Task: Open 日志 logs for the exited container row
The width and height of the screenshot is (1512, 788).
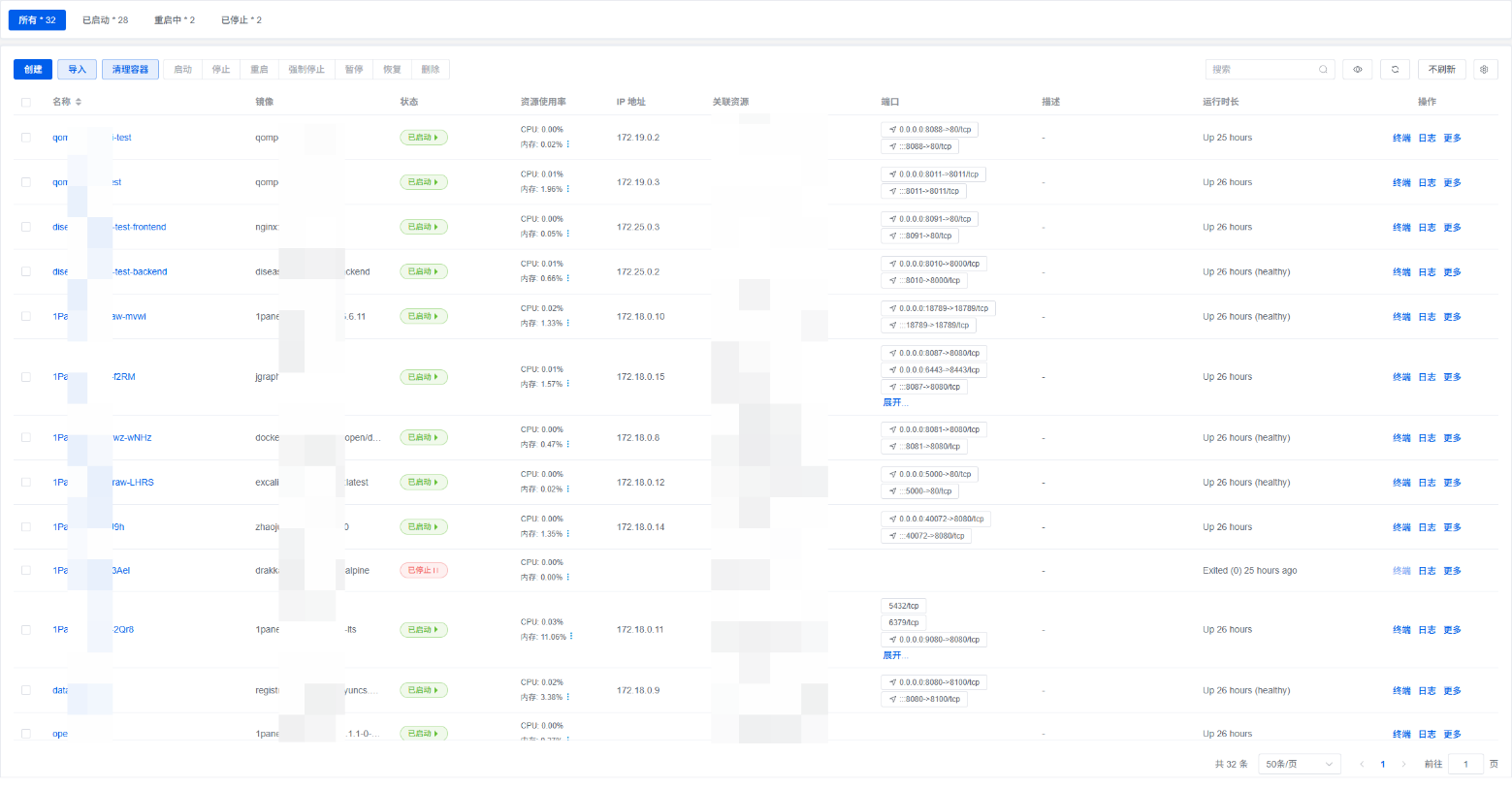Action: click(1427, 570)
